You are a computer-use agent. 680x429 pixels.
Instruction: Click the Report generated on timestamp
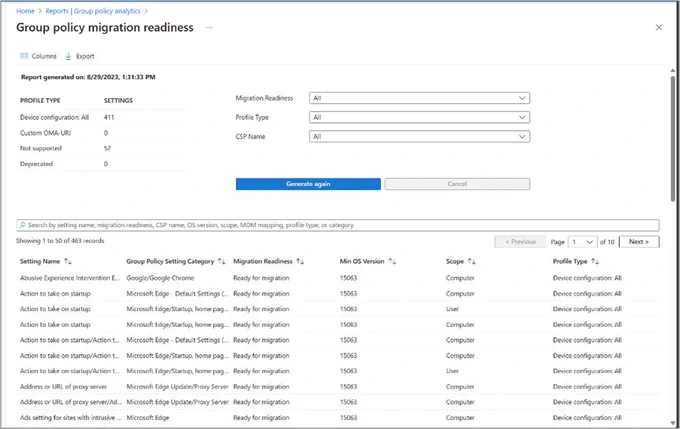pyautogui.click(x=88, y=77)
